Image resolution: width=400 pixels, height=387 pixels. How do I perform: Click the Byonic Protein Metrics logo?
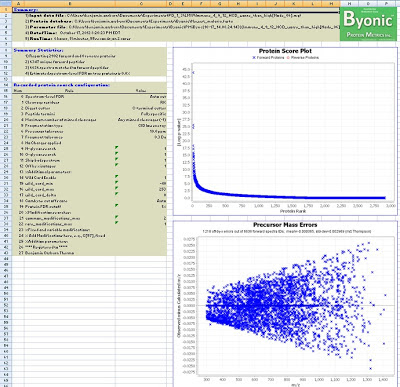pos(369,24)
